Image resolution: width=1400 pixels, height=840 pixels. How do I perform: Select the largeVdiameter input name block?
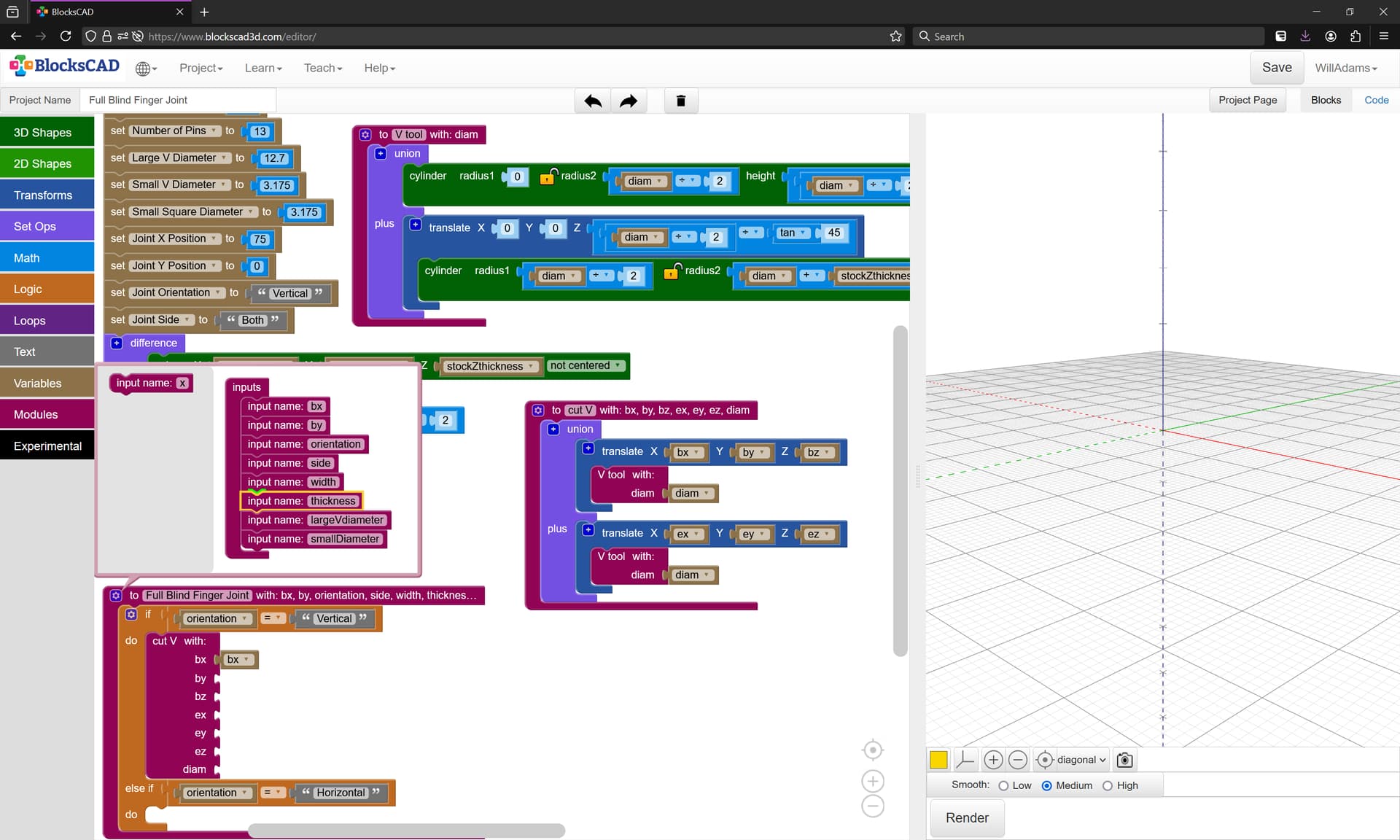[316, 520]
